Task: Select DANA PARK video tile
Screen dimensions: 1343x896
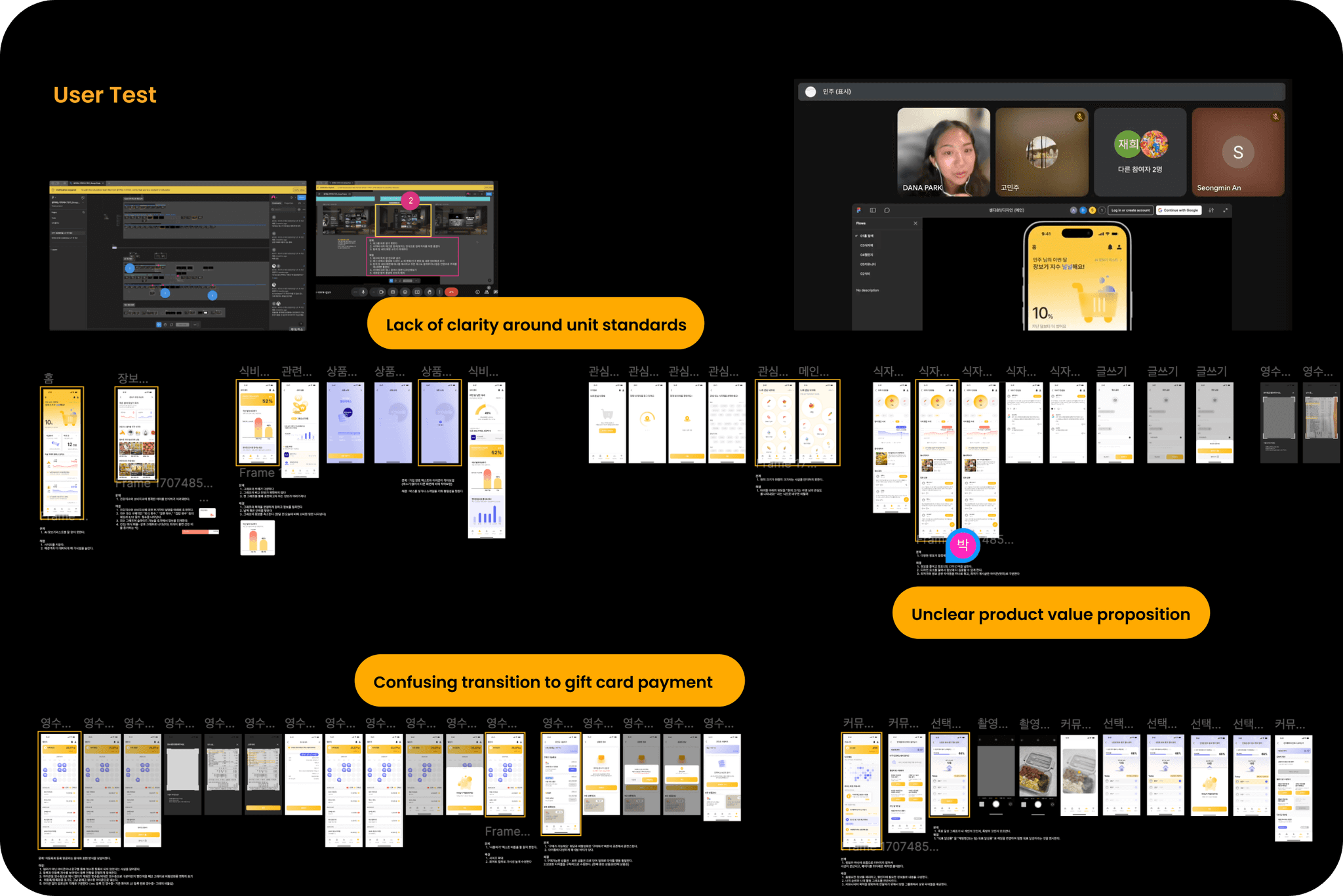Action: tap(943, 152)
